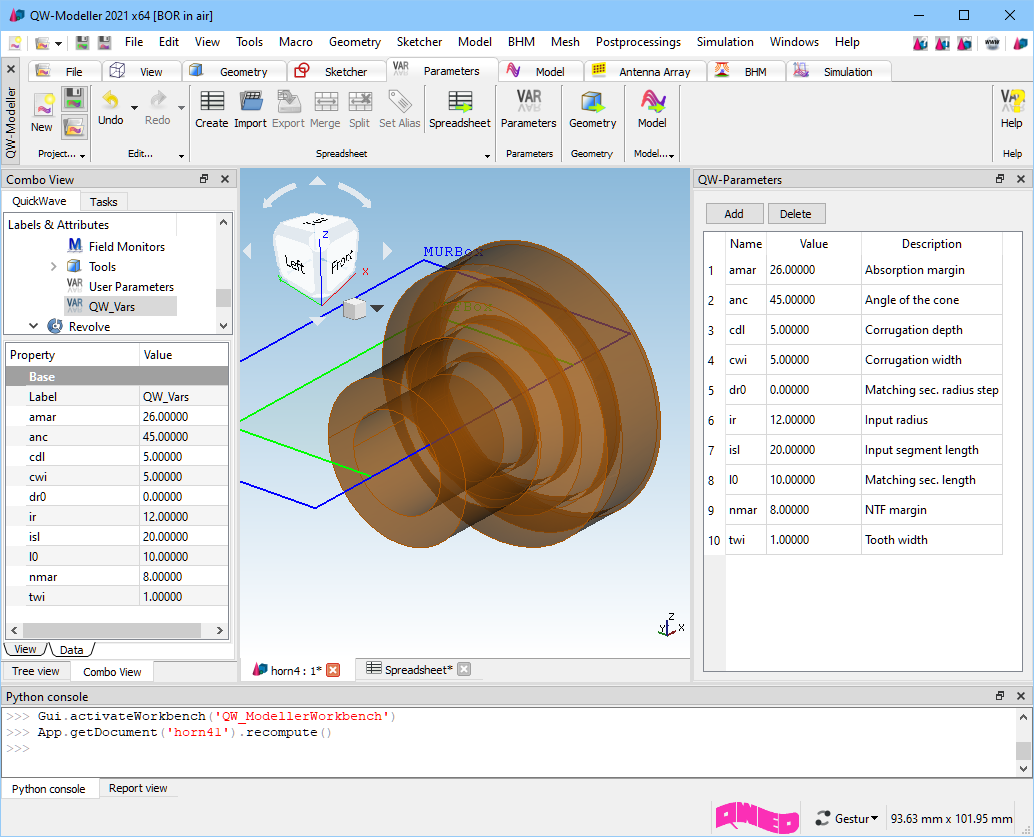This screenshot has width=1034, height=837.
Task: Expand the Spreadsheet group dropdown arrow
Action: click(x=487, y=156)
